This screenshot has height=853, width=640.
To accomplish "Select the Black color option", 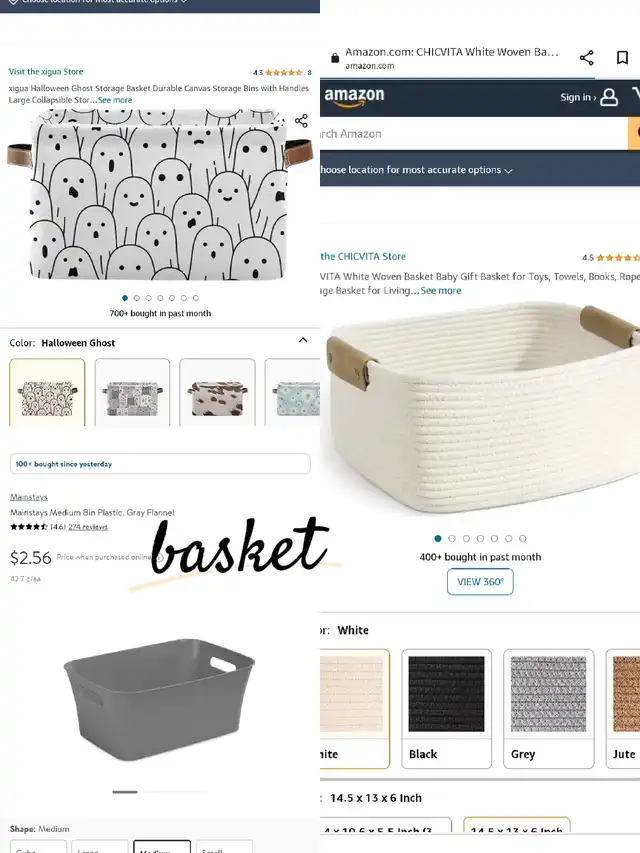I will (x=446, y=708).
